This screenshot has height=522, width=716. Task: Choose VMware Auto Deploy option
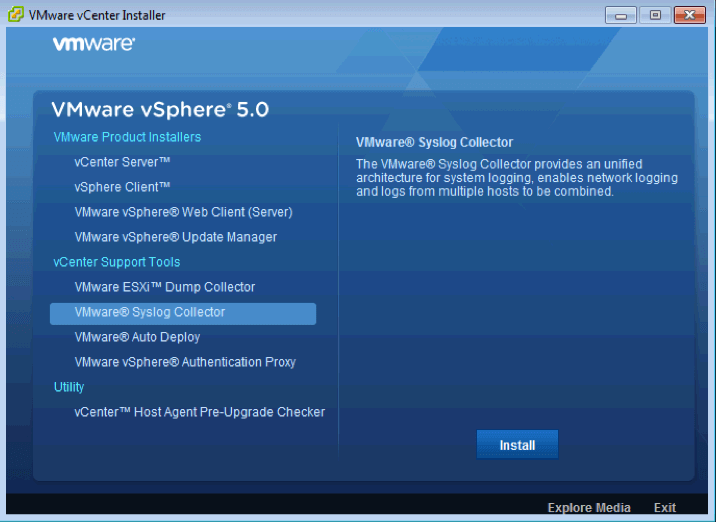pyautogui.click(x=137, y=337)
